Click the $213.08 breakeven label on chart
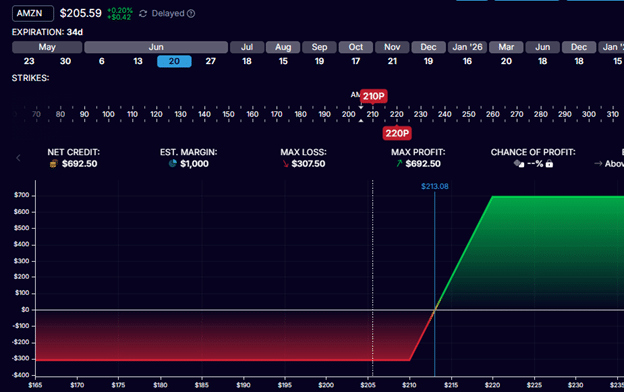The width and height of the screenshot is (624, 392). (x=435, y=186)
